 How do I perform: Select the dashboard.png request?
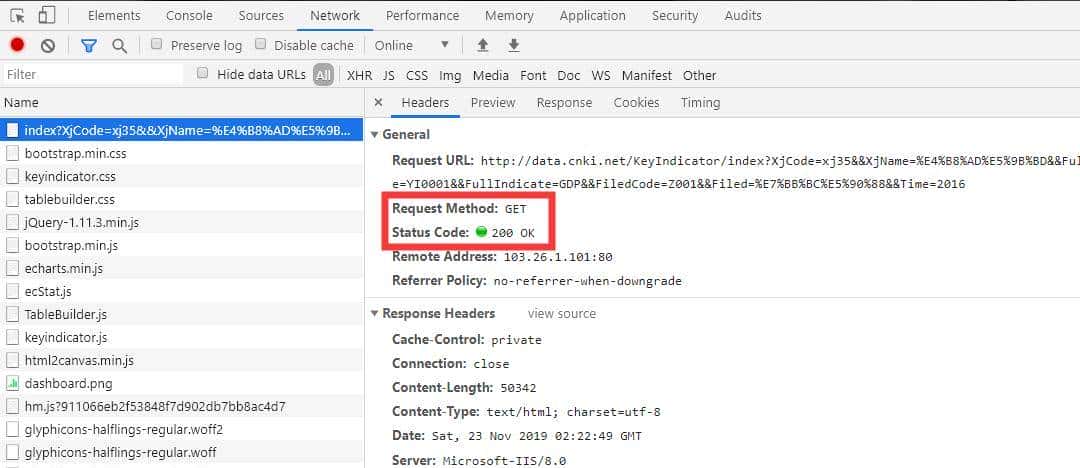coord(68,383)
